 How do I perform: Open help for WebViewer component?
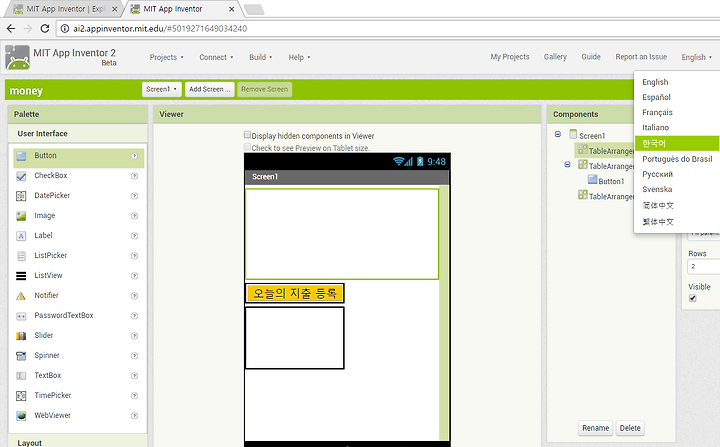click(x=135, y=416)
